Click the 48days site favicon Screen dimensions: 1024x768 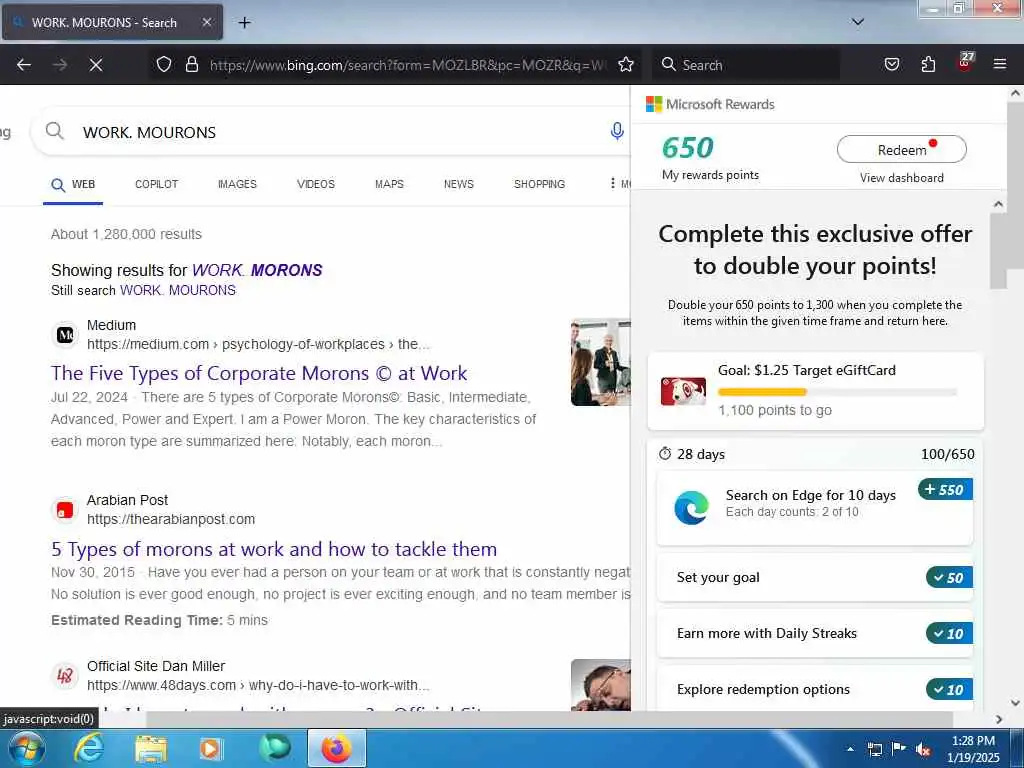[x=65, y=676]
